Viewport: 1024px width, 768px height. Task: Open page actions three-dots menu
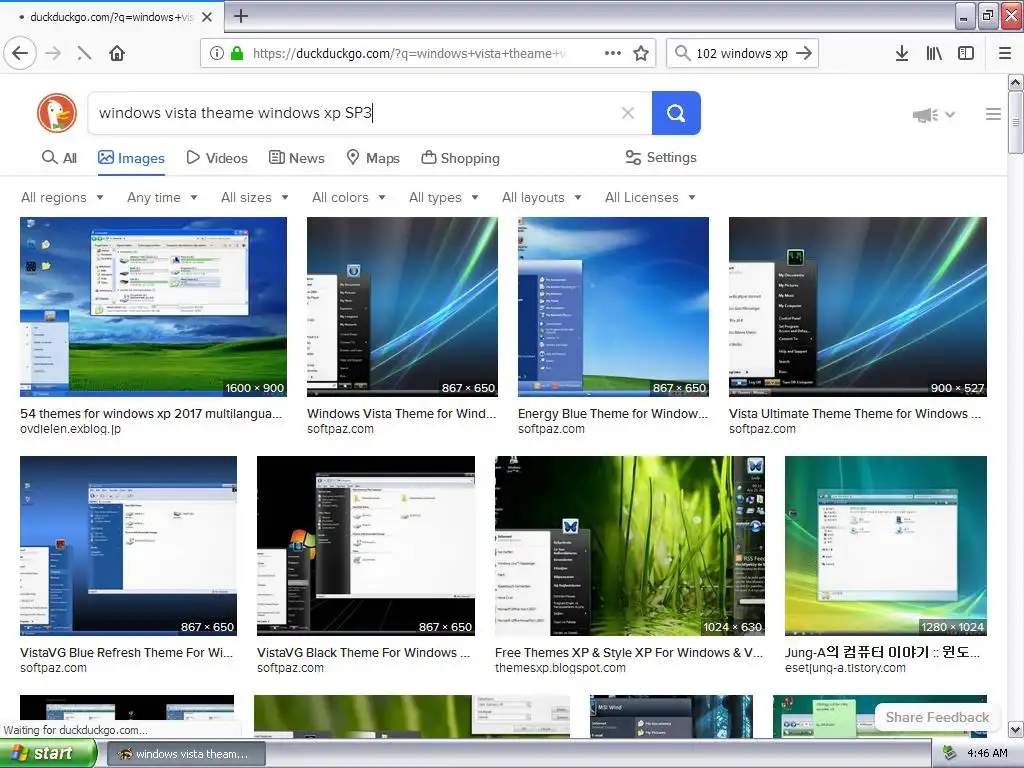pyautogui.click(x=613, y=54)
